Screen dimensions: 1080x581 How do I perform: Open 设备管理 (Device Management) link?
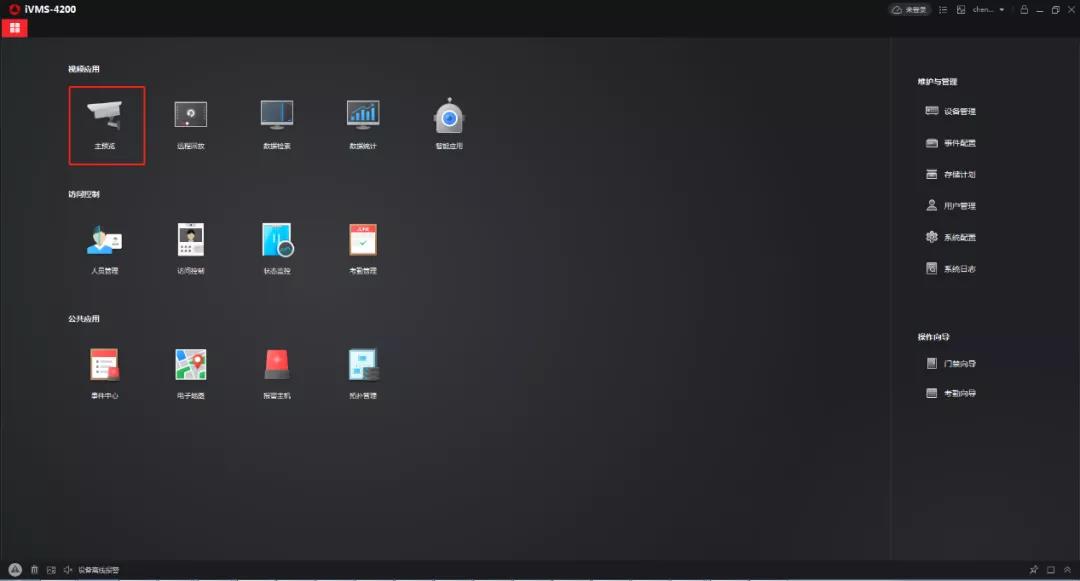coord(951,111)
